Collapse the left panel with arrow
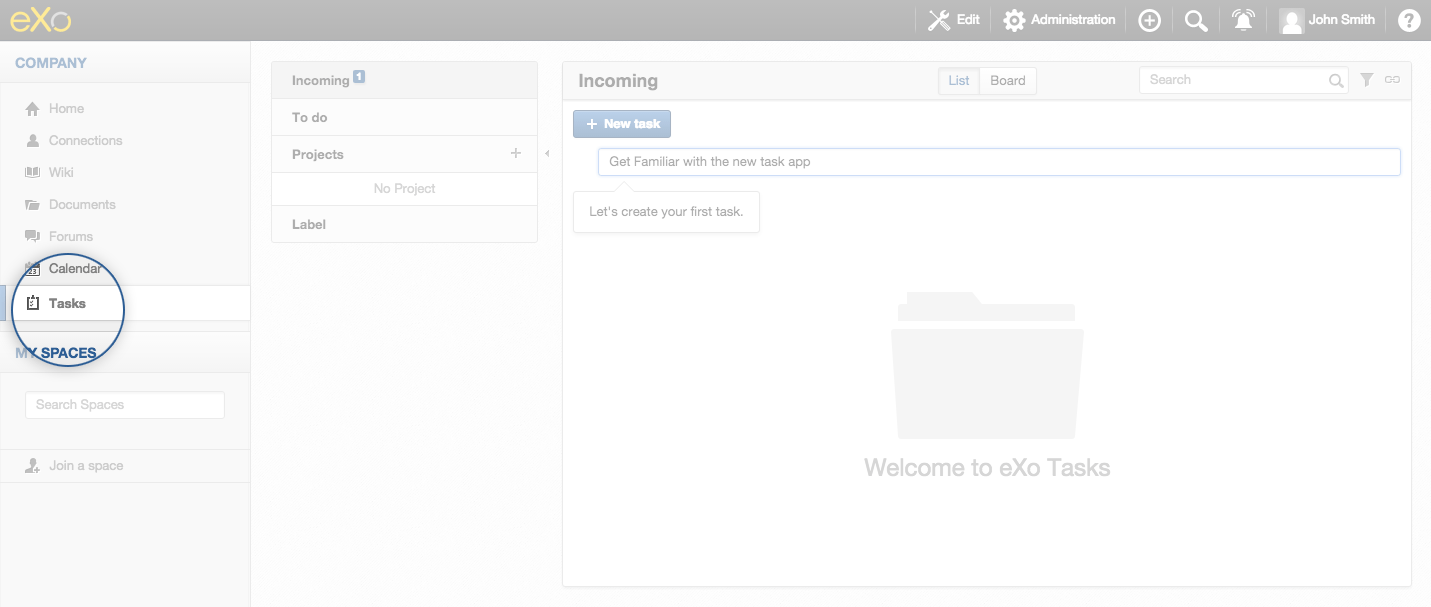Screen dimensions: 1431x607 [547, 153]
